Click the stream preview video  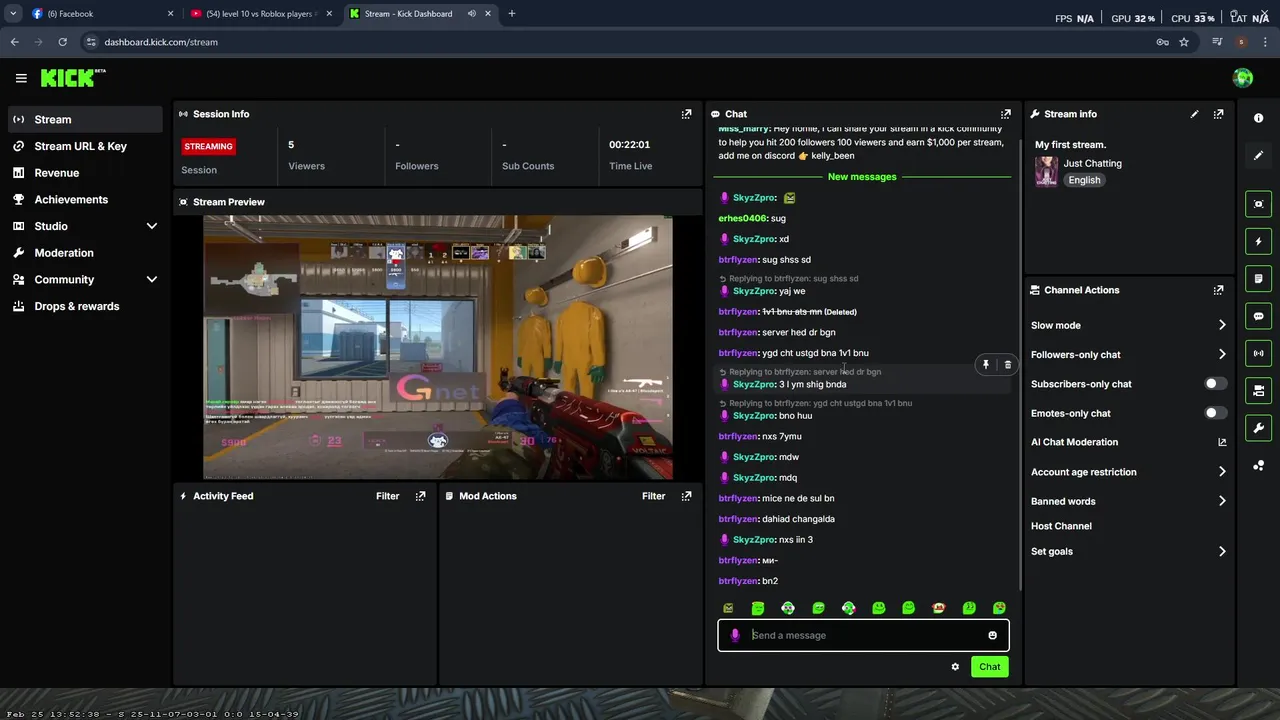coord(438,348)
